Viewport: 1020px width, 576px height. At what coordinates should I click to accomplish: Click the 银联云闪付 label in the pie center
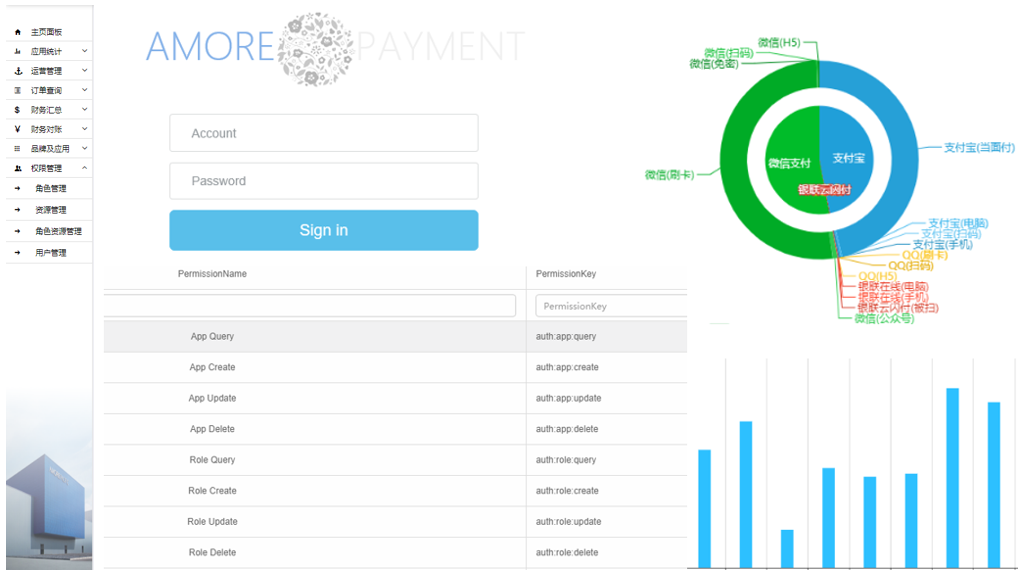point(825,190)
